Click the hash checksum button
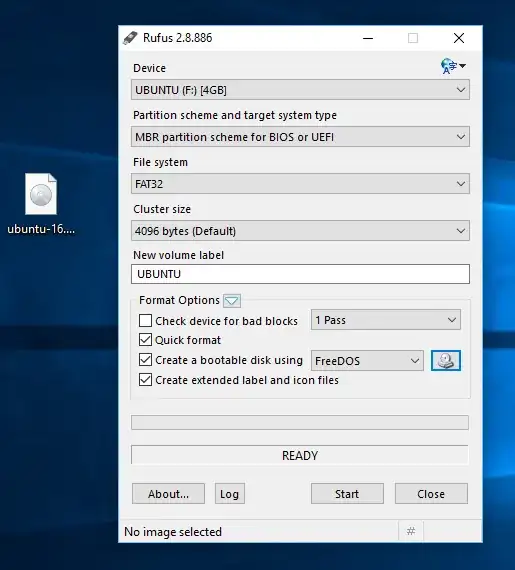Screen dimensions: 515x570 point(411,531)
